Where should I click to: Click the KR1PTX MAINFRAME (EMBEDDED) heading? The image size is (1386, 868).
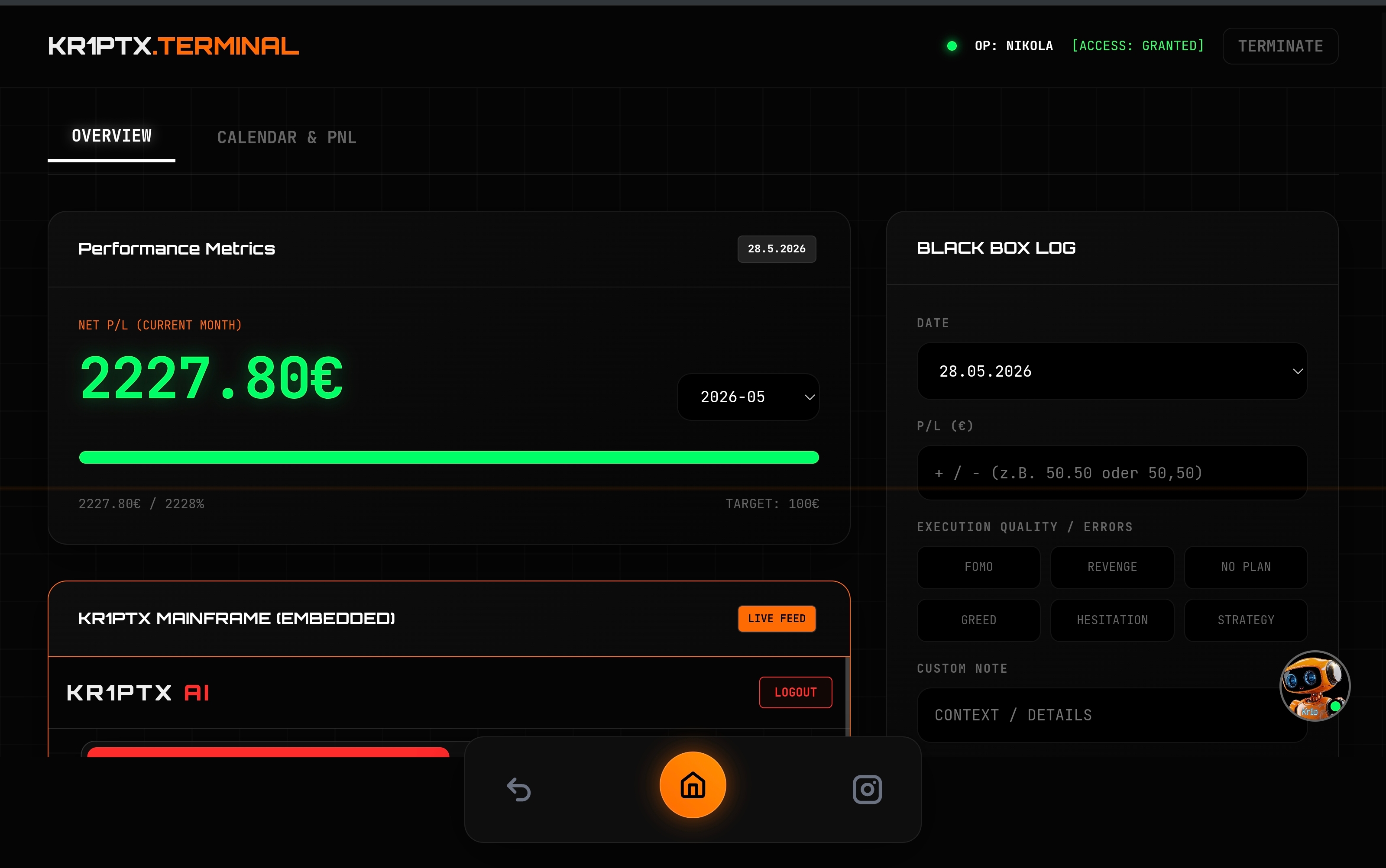pos(236,619)
